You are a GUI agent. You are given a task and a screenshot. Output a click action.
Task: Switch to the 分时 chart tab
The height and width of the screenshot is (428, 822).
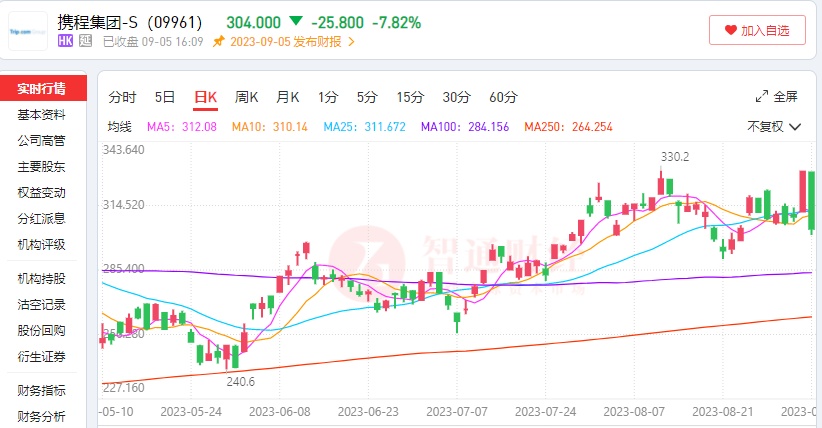pyautogui.click(x=122, y=97)
